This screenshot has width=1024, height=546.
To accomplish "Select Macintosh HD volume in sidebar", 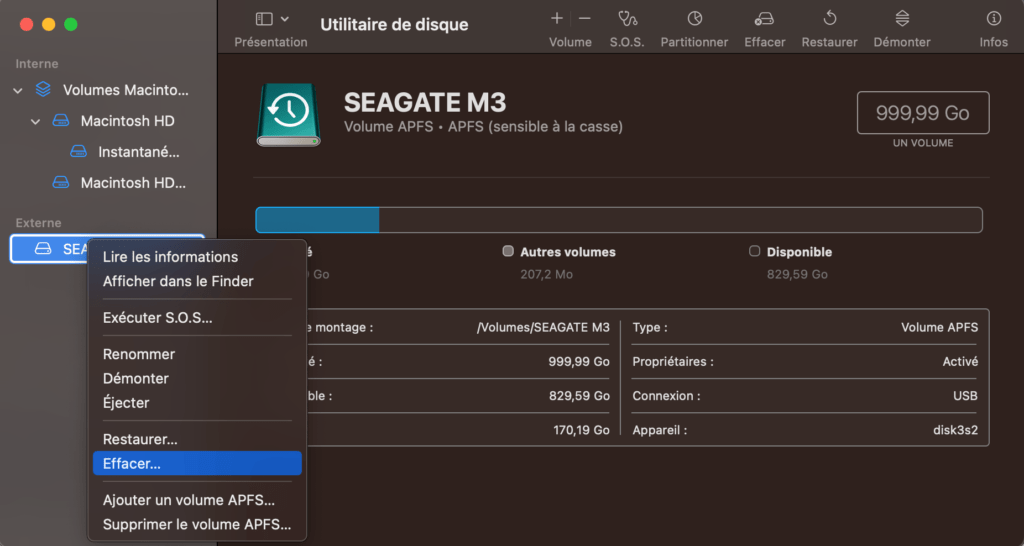I will point(108,121).
